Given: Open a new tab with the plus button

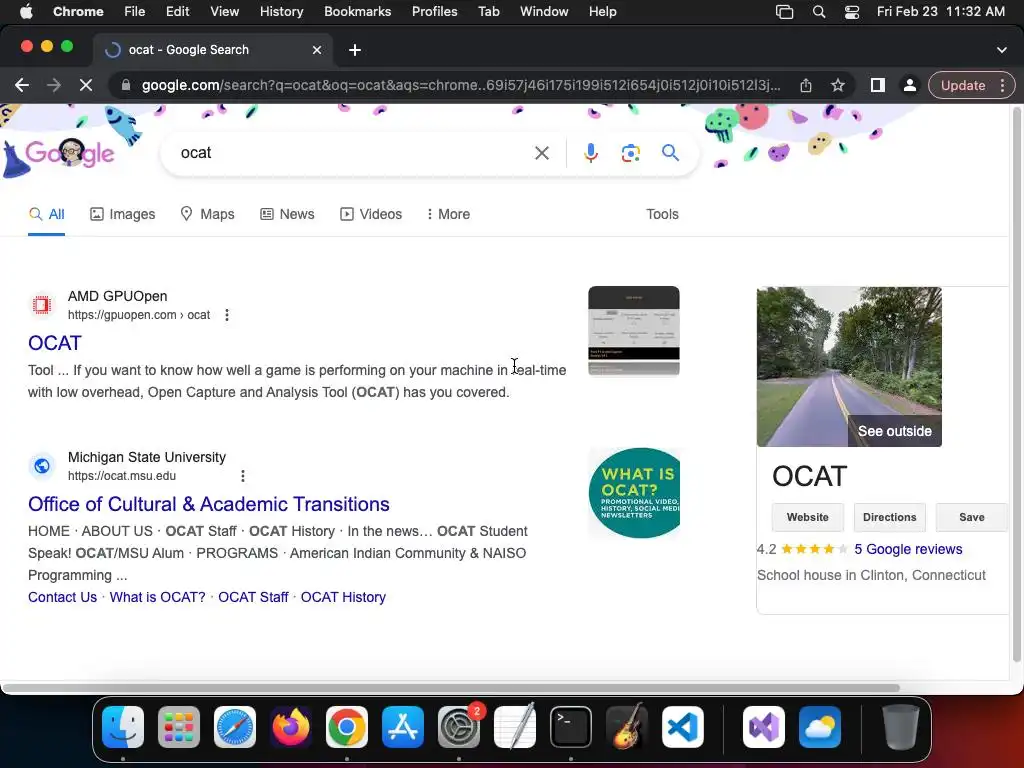Looking at the screenshot, I should pyautogui.click(x=355, y=50).
